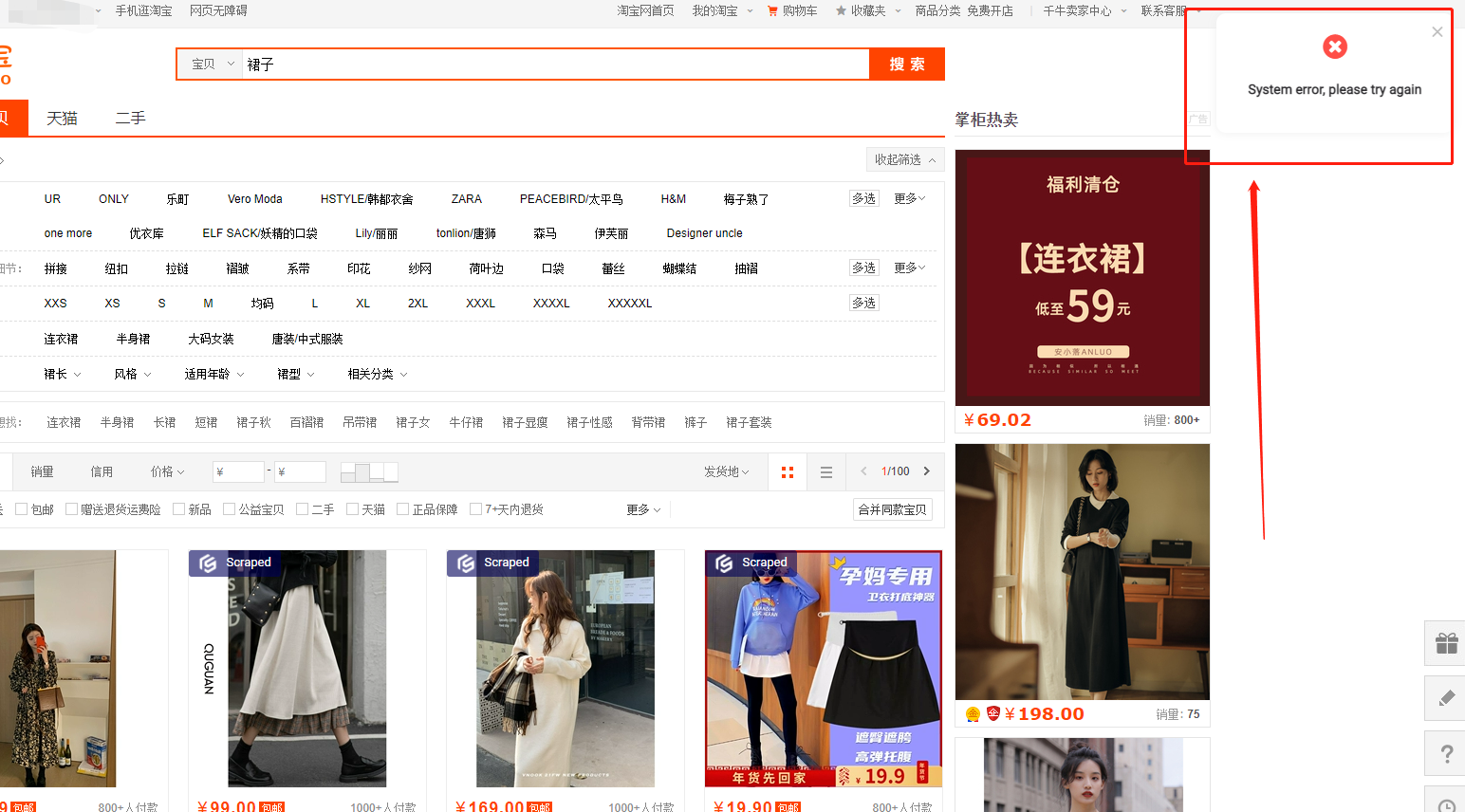Image resolution: width=1465 pixels, height=812 pixels.
Task: Click the shopping cart icon in the top bar
Action: 772,11
